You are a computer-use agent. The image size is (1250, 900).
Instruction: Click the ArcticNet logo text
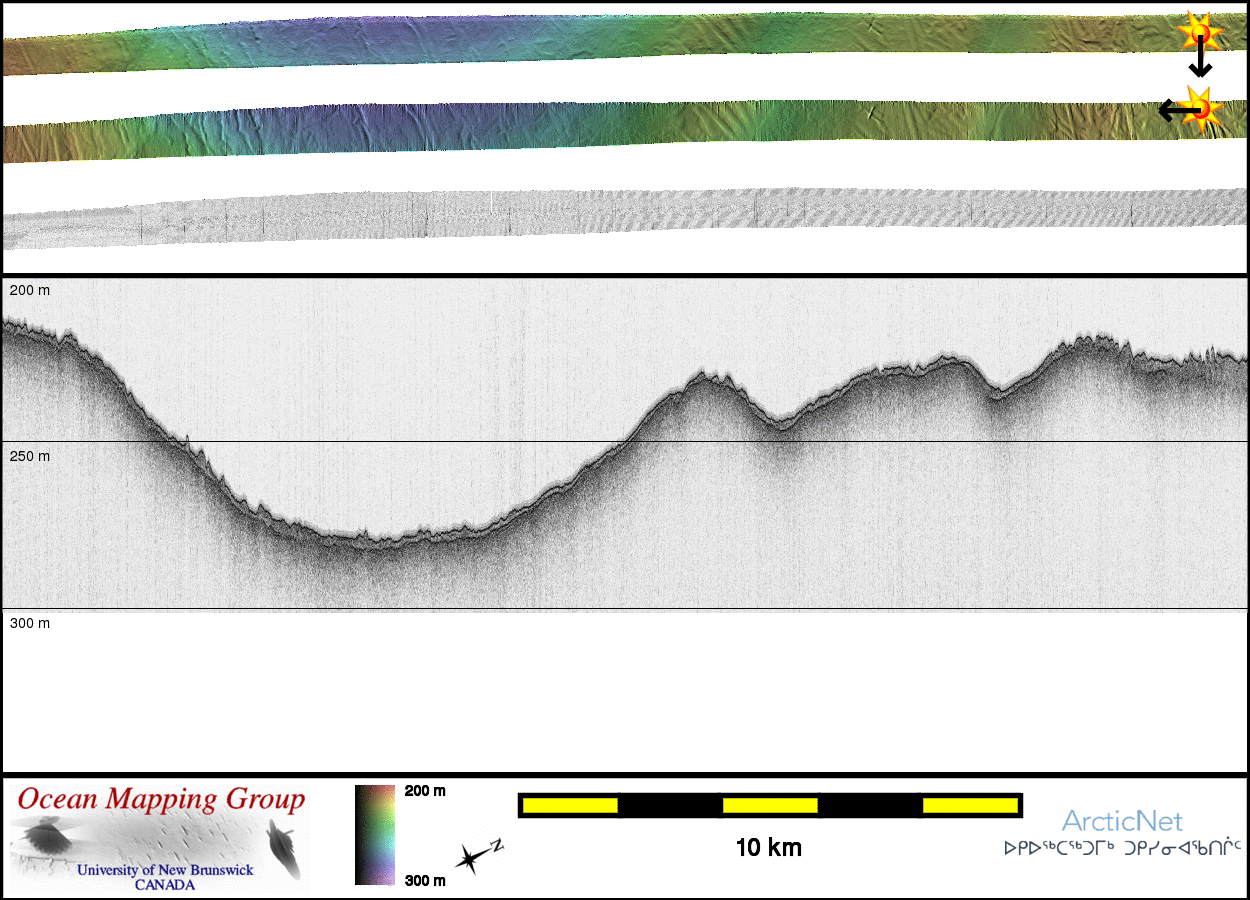pos(1121,821)
